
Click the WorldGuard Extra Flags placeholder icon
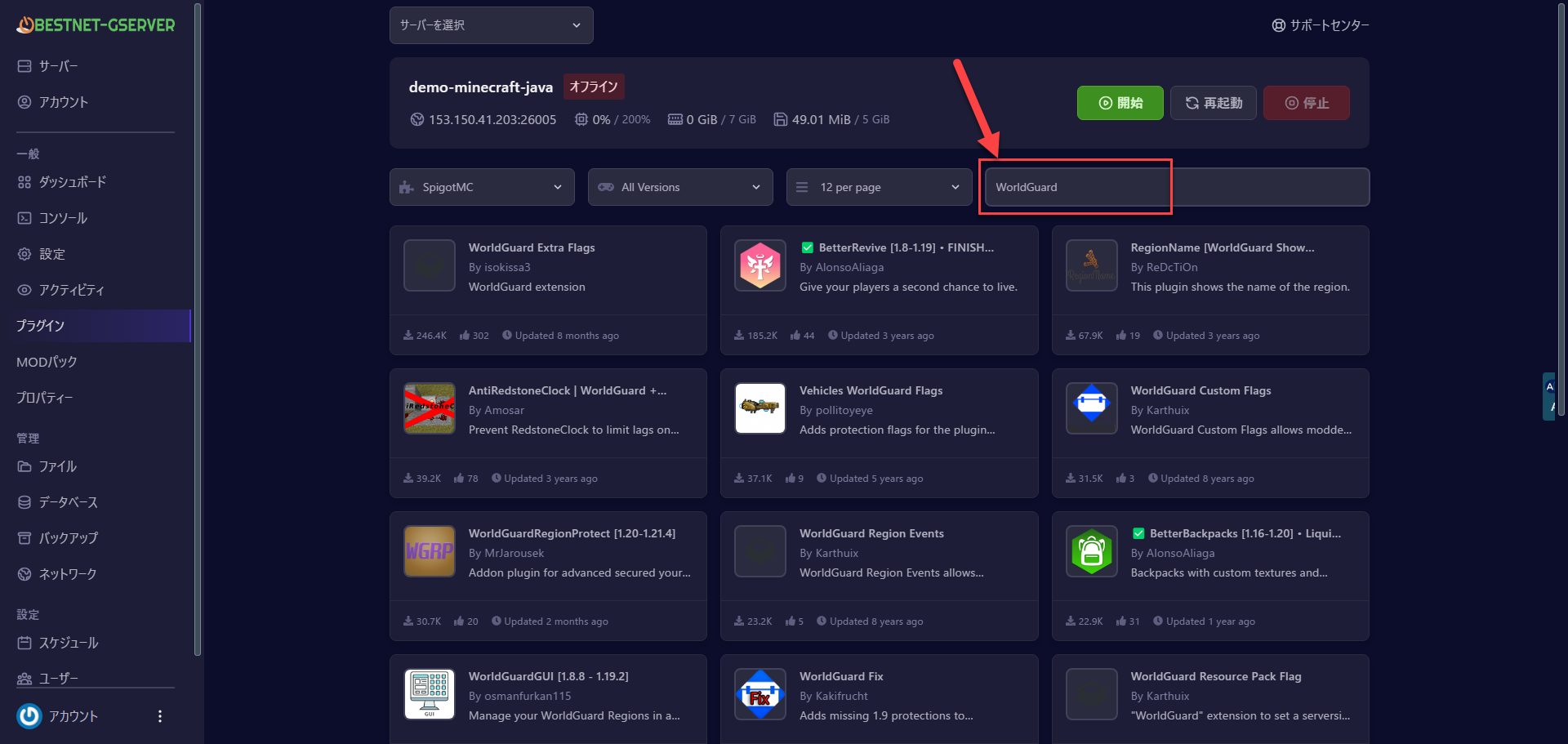(430, 265)
